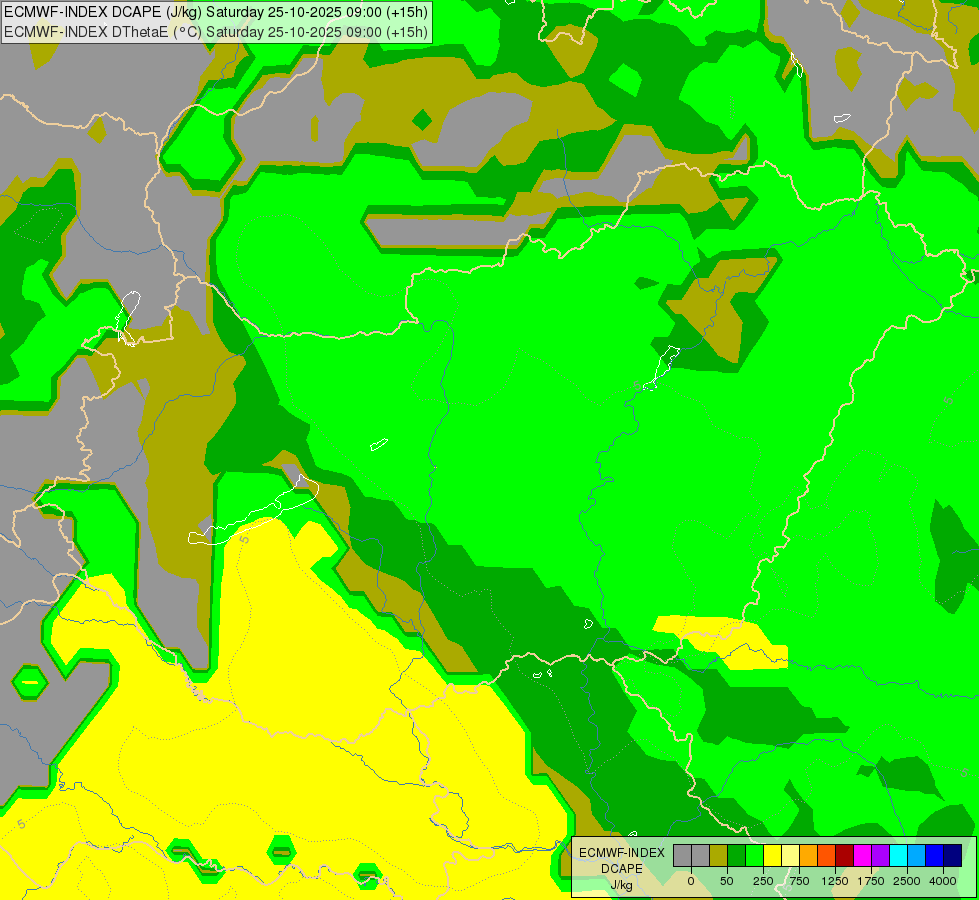
Task: Click the magenta legend swatch
Action: (x=862, y=855)
